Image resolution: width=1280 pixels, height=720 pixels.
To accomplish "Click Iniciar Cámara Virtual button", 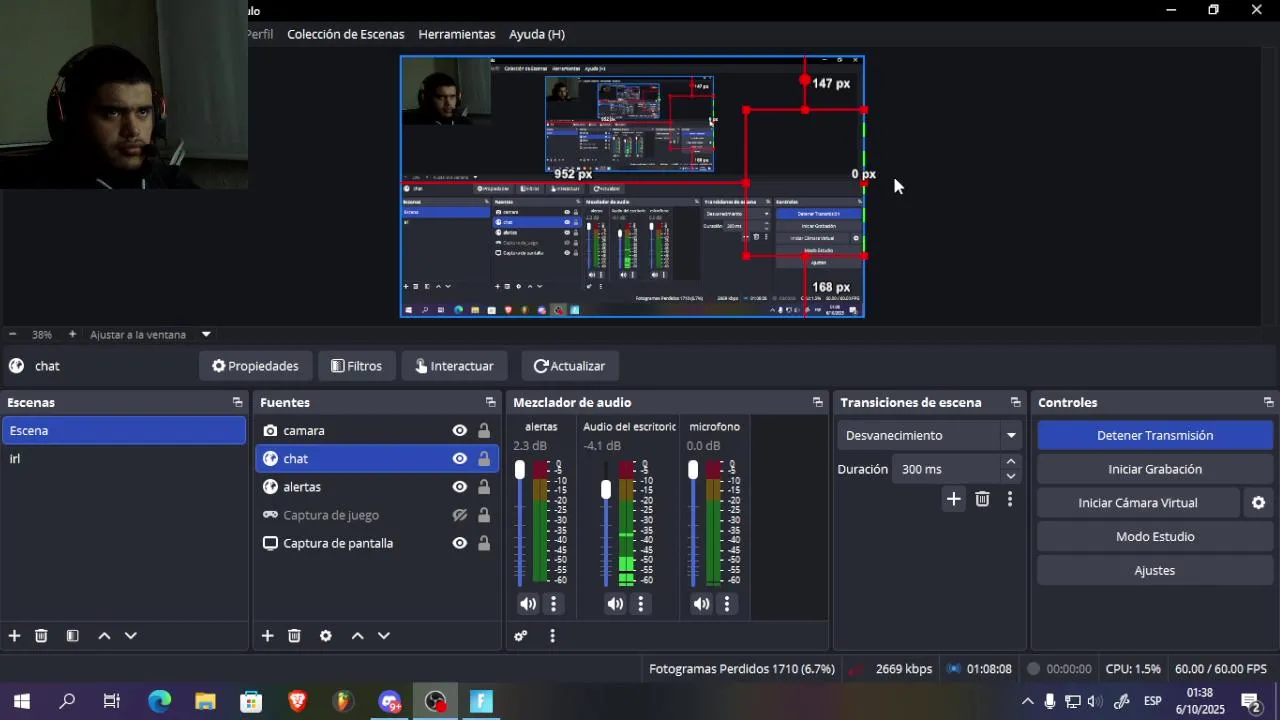I will pyautogui.click(x=1138, y=503).
